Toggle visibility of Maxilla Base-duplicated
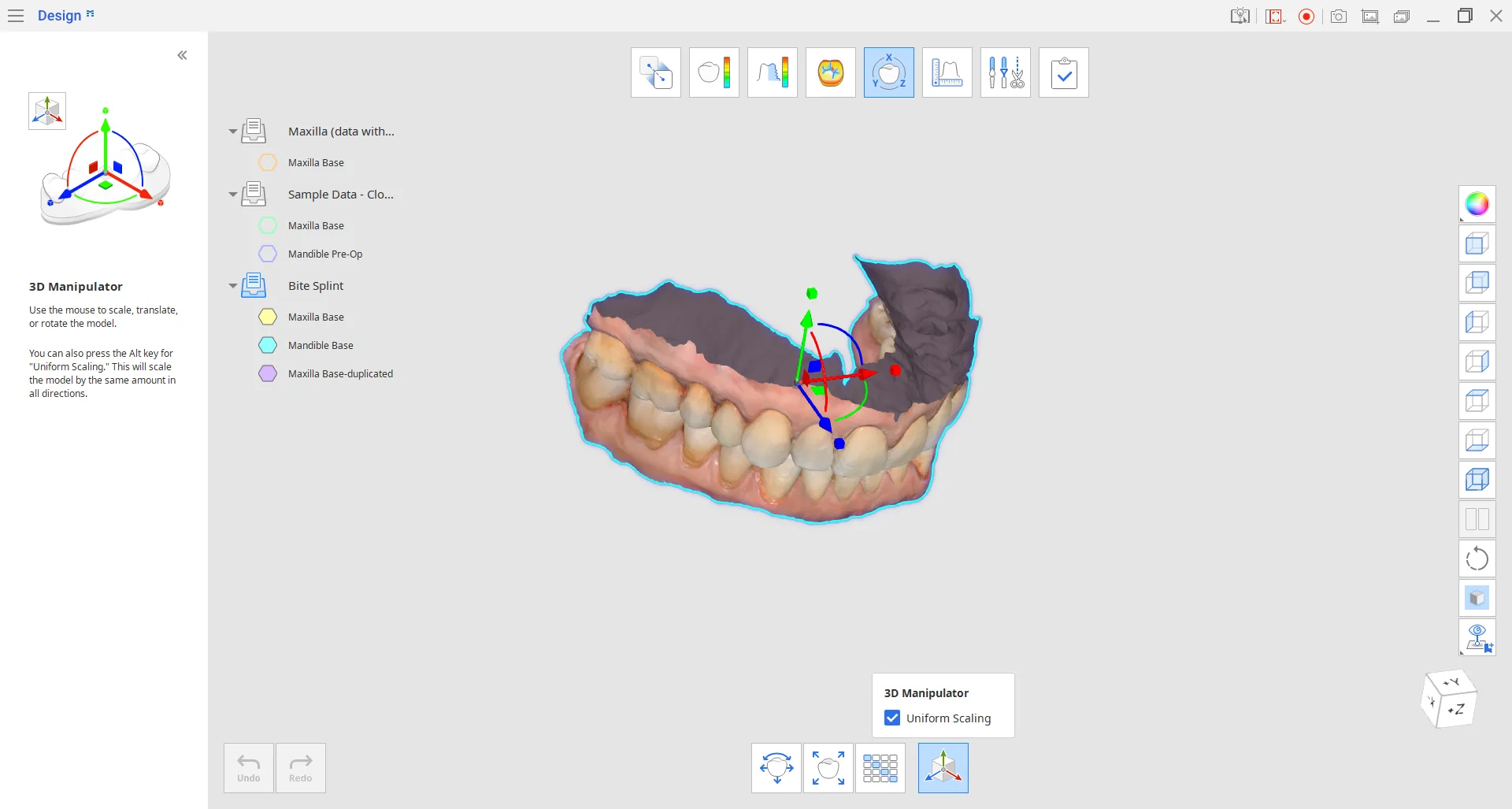Image resolution: width=1512 pixels, height=809 pixels. click(x=268, y=373)
